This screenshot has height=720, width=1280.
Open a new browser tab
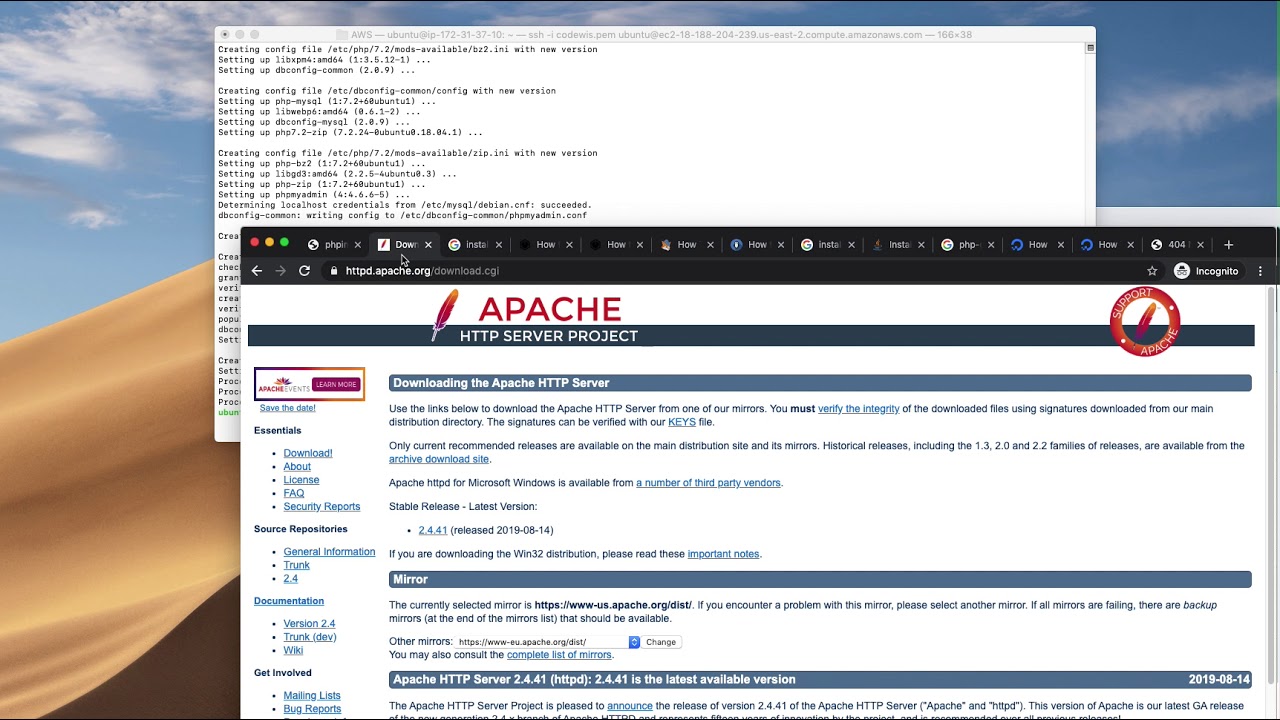tap(1229, 245)
